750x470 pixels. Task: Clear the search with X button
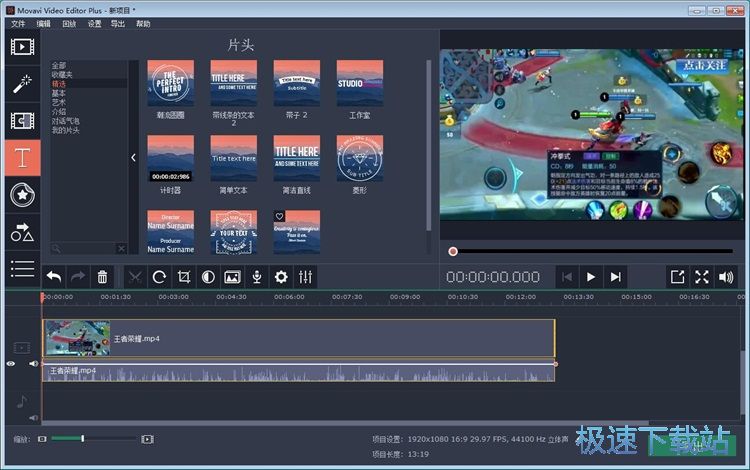[x=121, y=248]
